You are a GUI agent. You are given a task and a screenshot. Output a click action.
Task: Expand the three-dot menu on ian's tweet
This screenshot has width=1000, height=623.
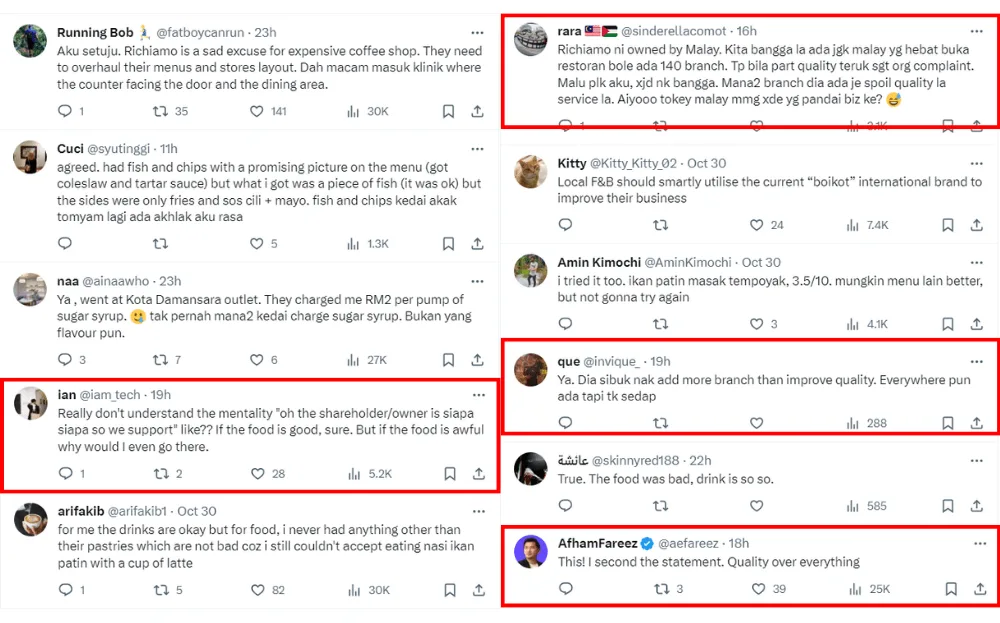[x=479, y=395]
